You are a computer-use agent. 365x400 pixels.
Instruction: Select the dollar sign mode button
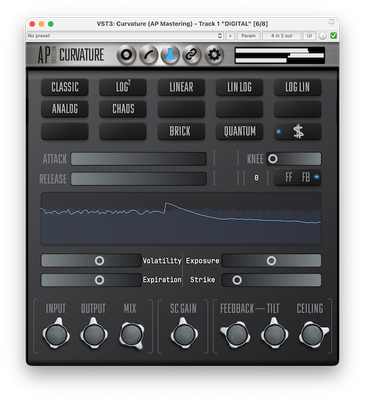coord(298,131)
